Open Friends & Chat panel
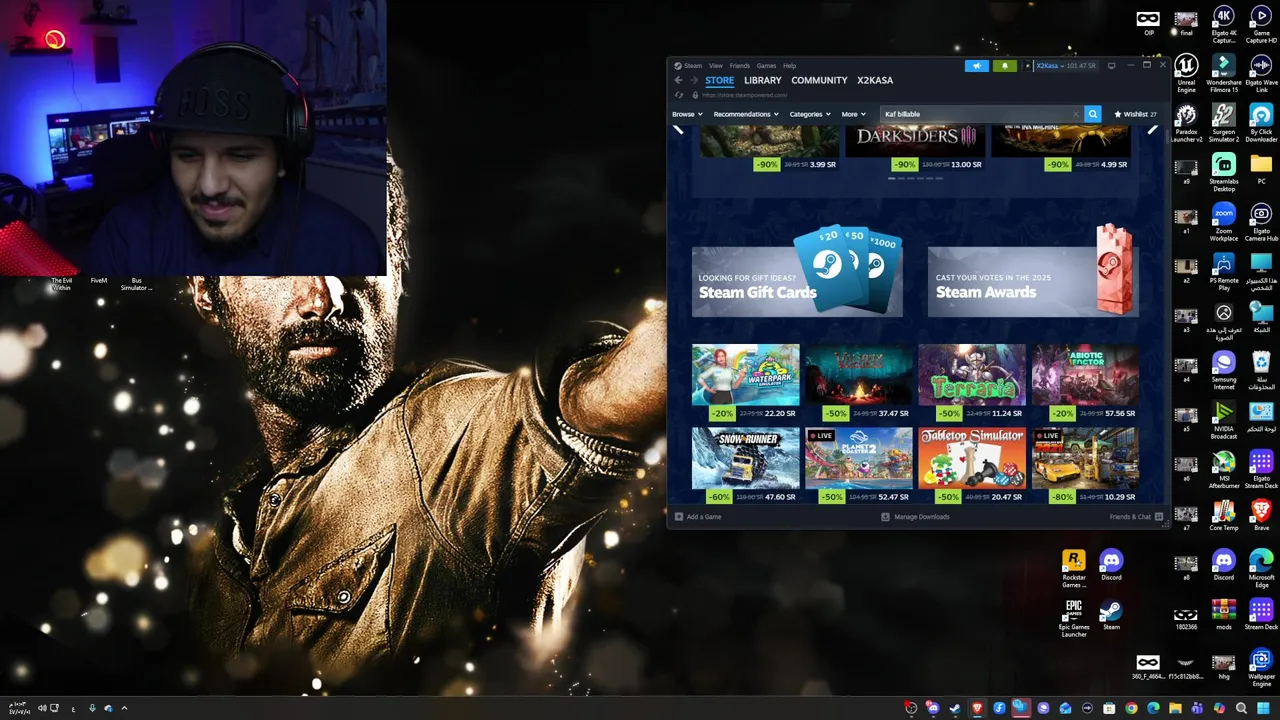1280x720 pixels. click(1135, 517)
